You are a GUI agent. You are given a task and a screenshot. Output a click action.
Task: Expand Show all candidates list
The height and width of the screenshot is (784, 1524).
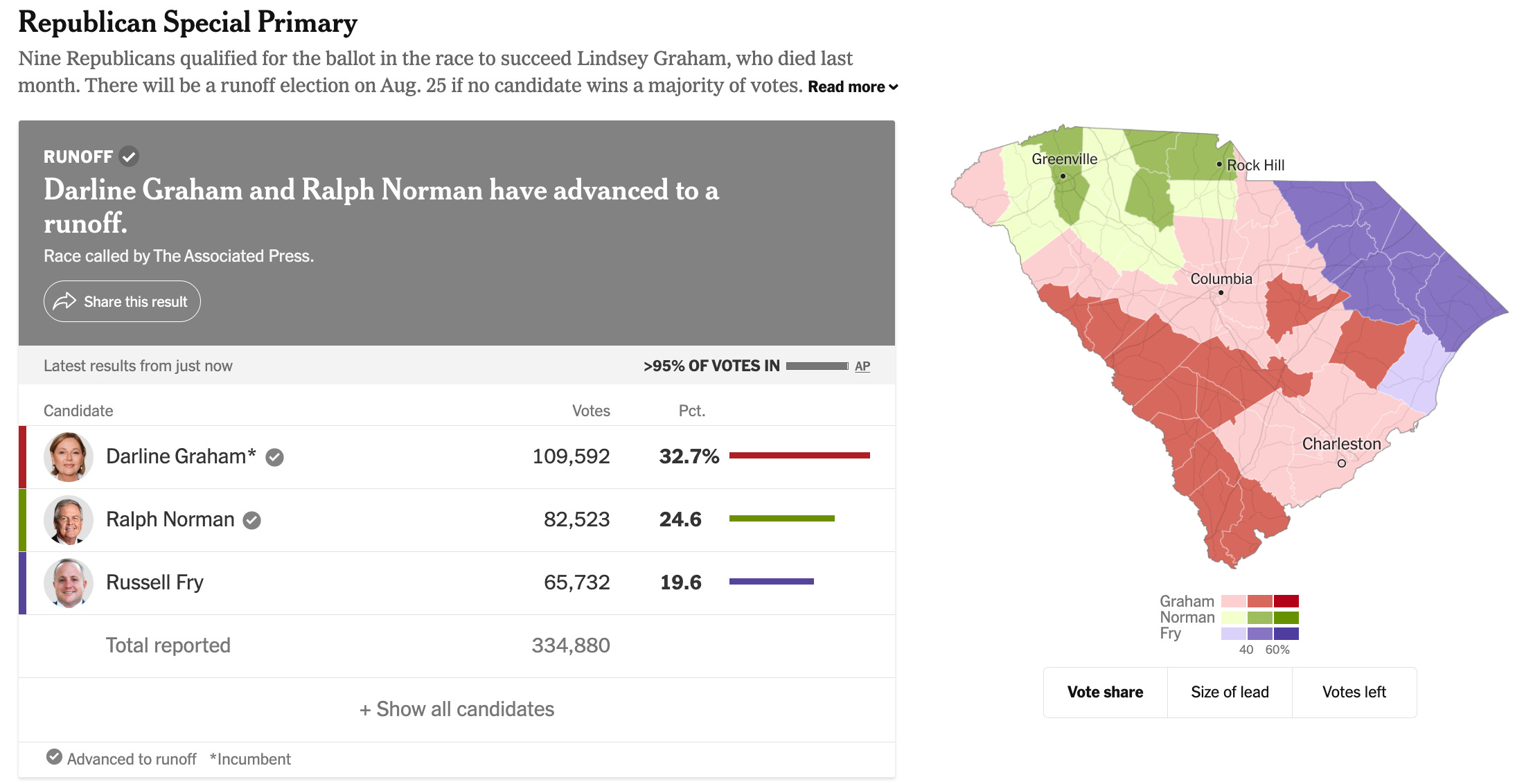pos(457,709)
